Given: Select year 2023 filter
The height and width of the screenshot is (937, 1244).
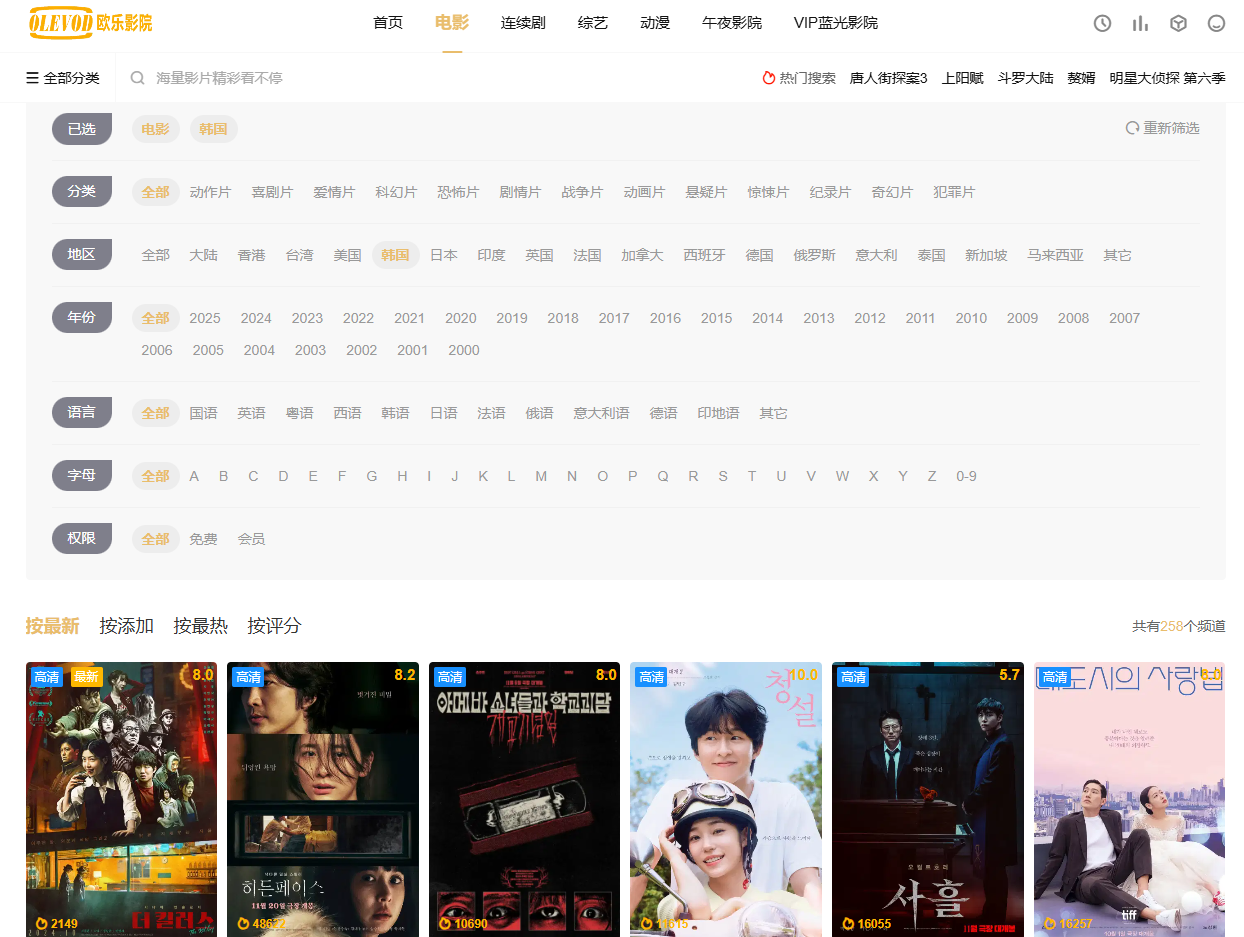Looking at the screenshot, I should (307, 318).
